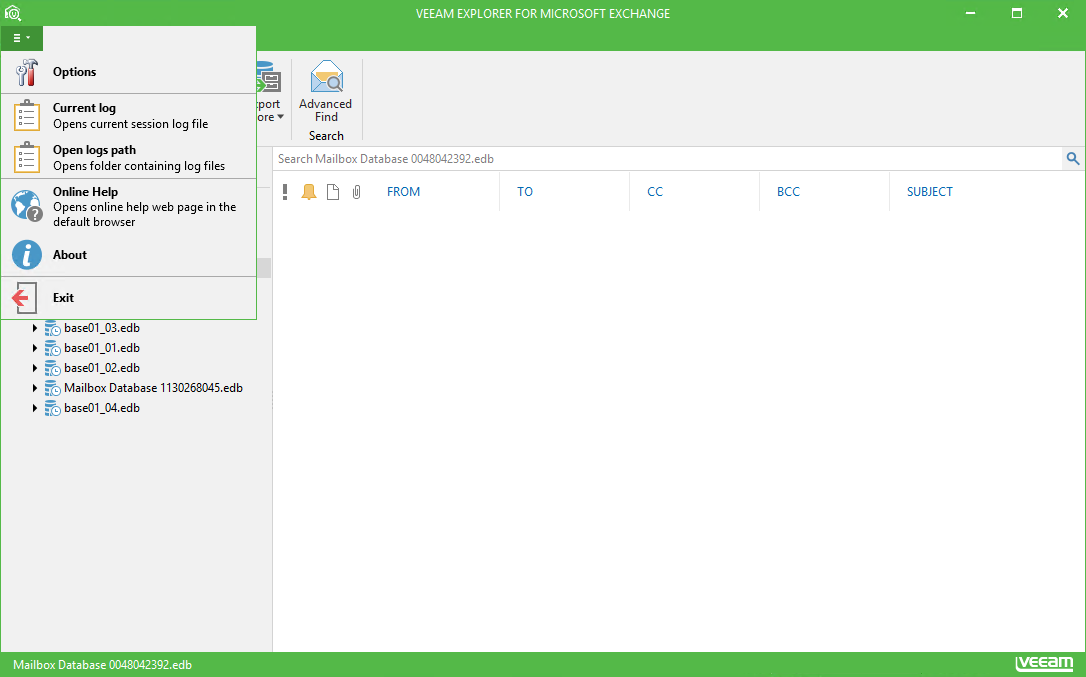
Task: Choose About in the menu
Action: pos(129,255)
